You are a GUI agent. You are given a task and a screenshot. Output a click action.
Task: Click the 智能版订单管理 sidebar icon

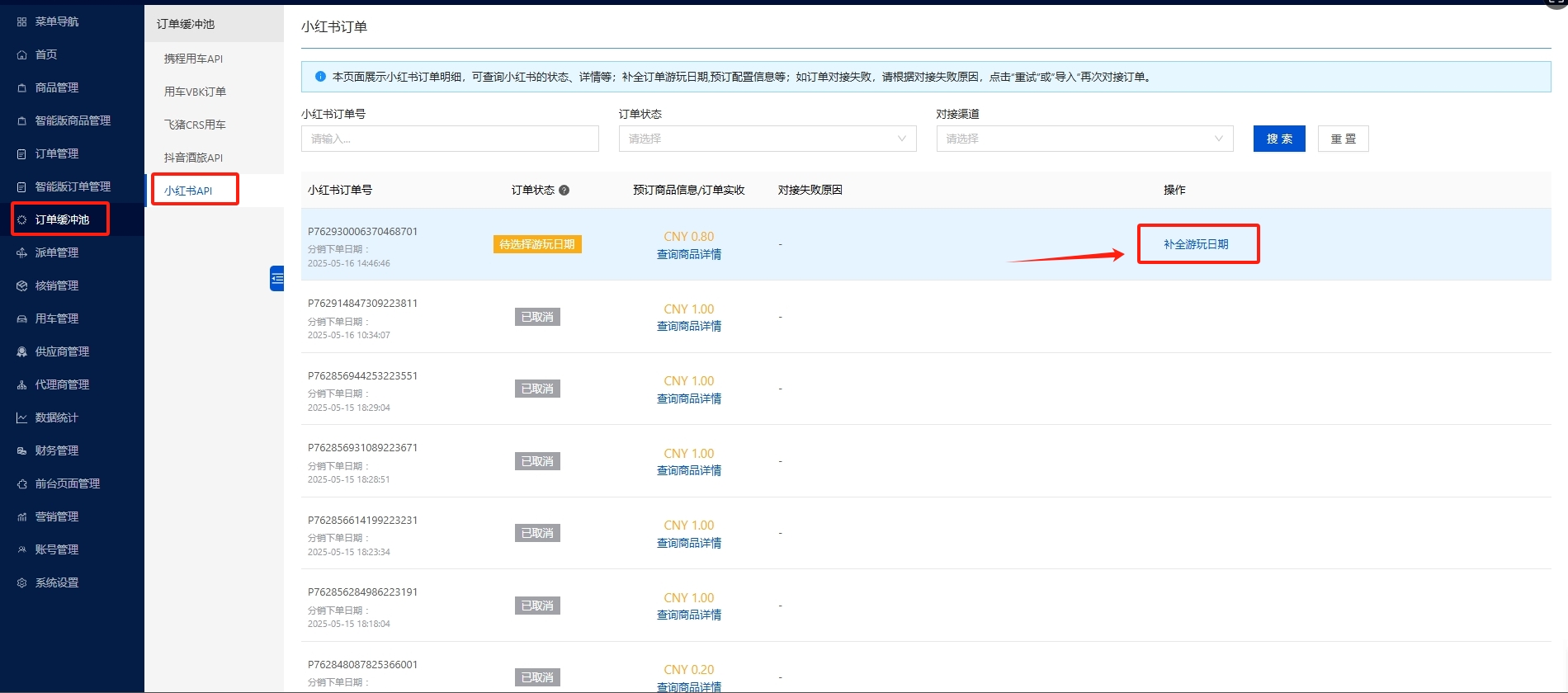click(x=21, y=186)
